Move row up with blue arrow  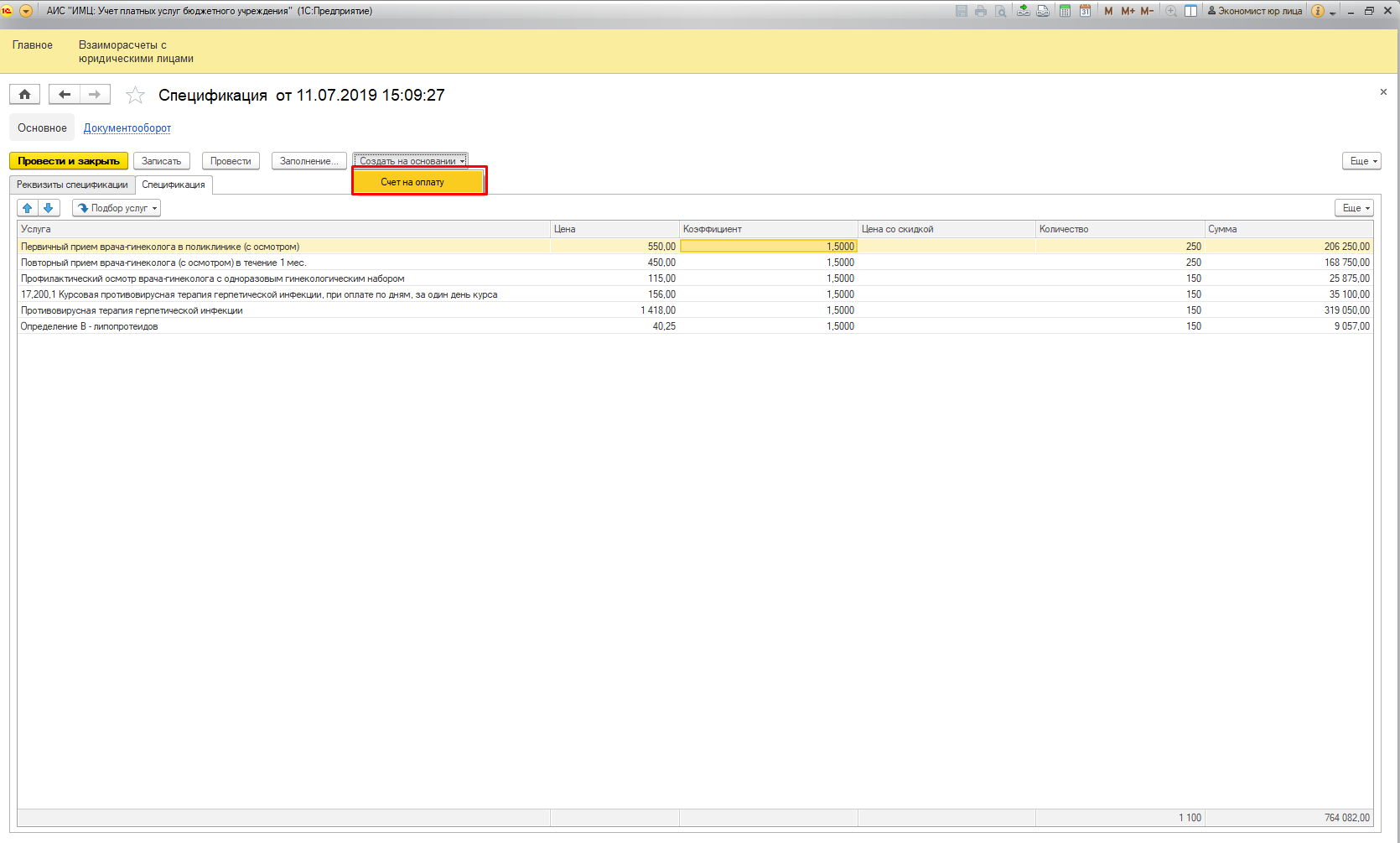click(28, 208)
